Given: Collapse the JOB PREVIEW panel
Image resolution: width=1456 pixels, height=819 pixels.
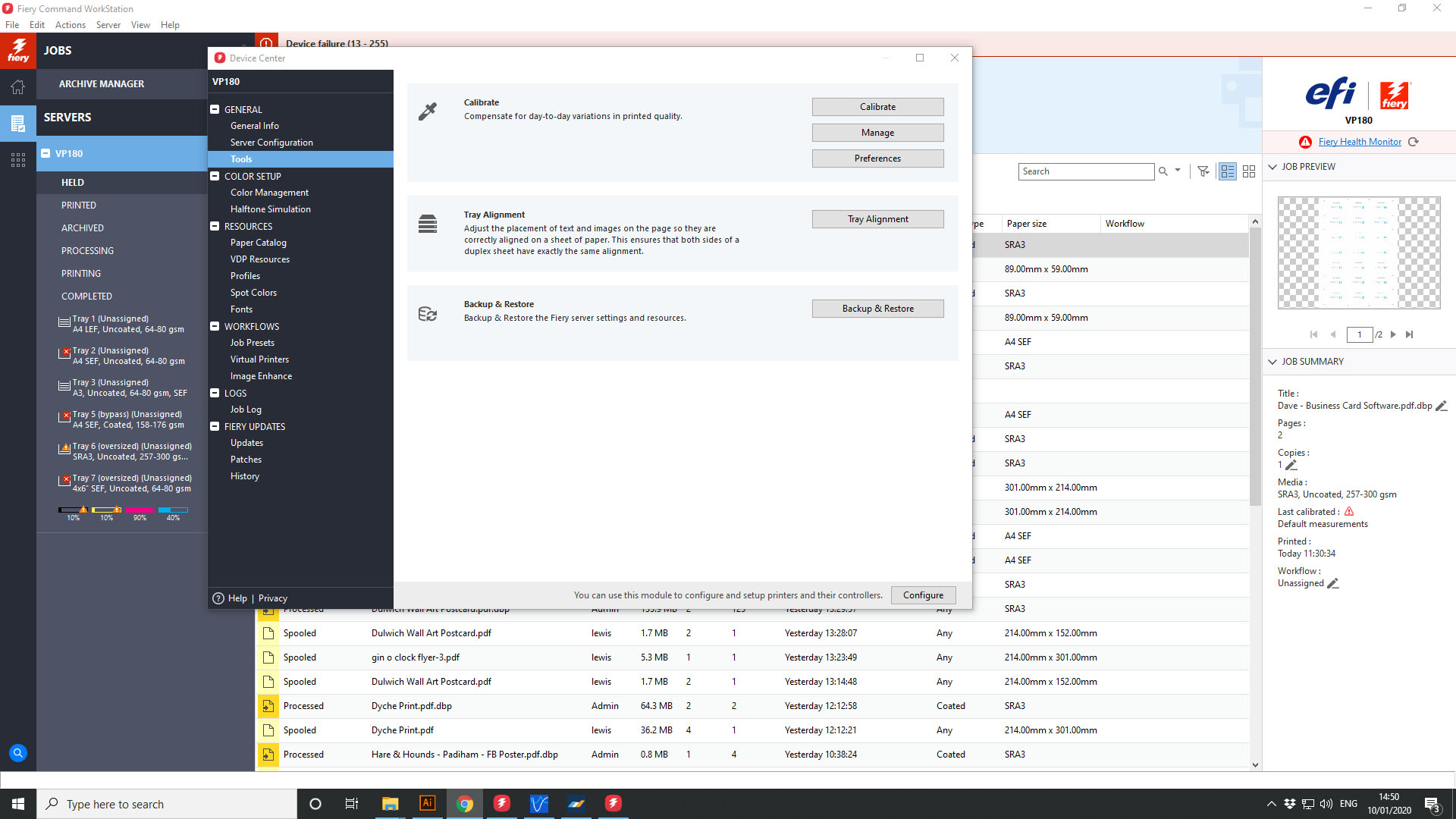Looking at the screenshot, I should [1272, 167].
